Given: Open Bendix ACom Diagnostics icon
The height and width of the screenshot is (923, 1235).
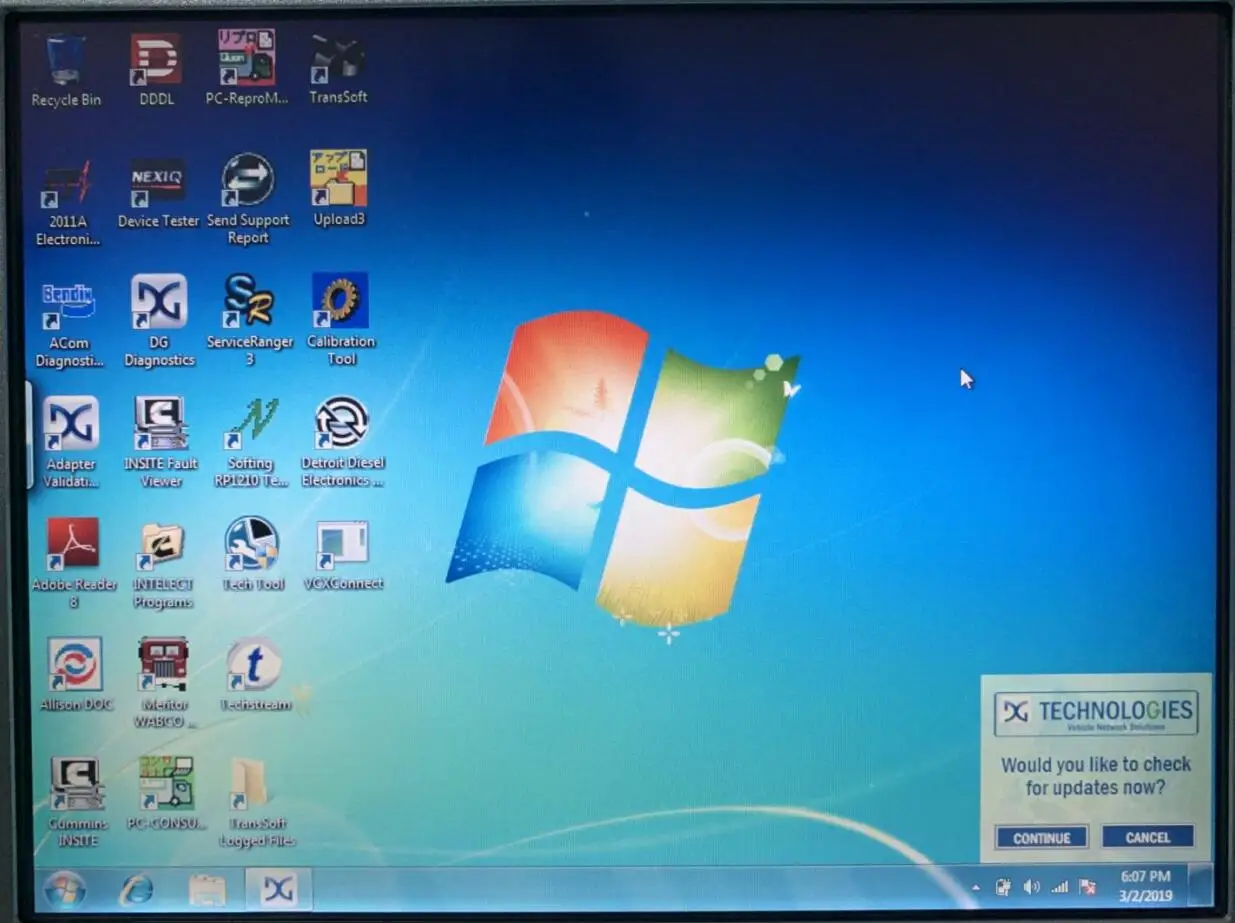Looking at the screenshot, I should point(68,325).
